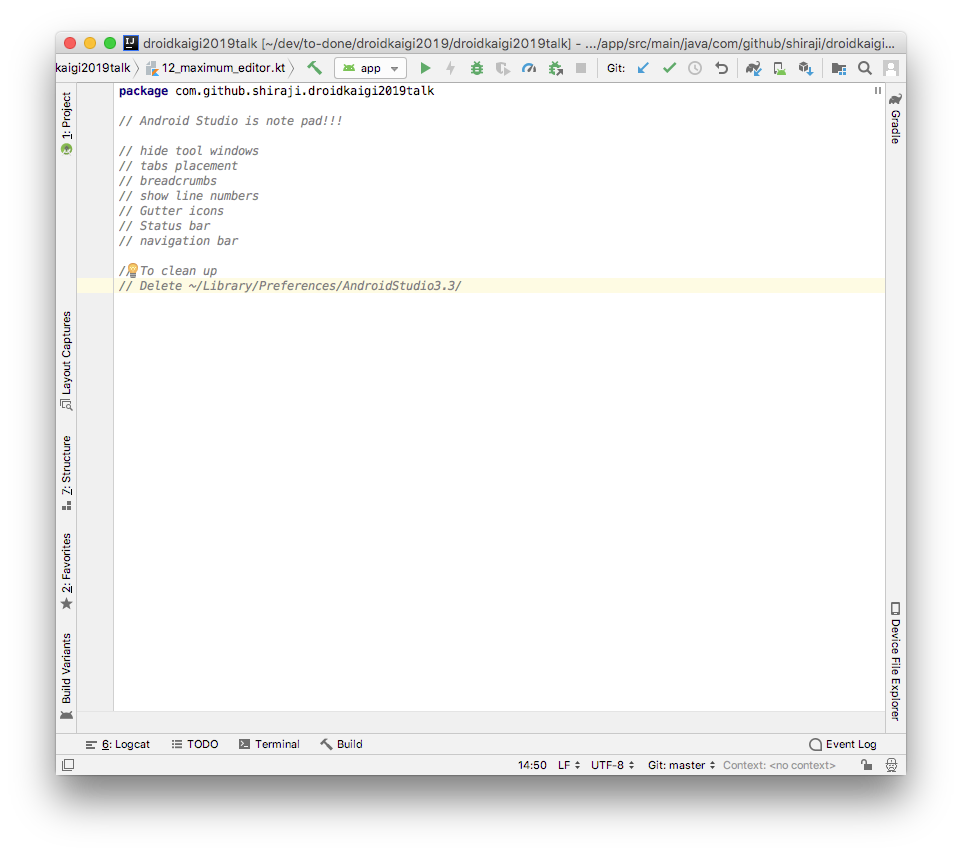Click the 14:50 cursor position indicator

(532, 765)
